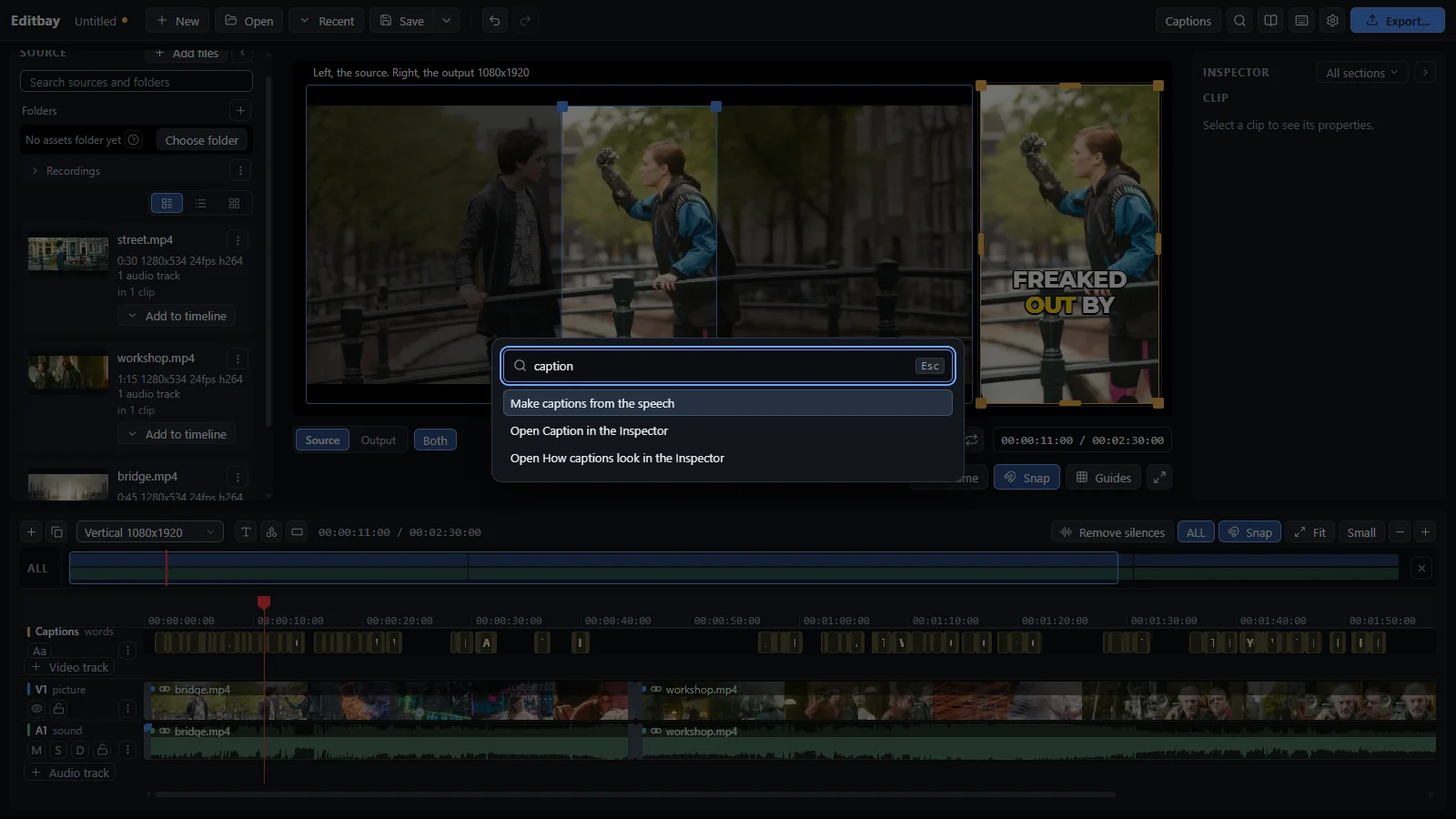Click the duplicate timeline icon

[56, 532]
